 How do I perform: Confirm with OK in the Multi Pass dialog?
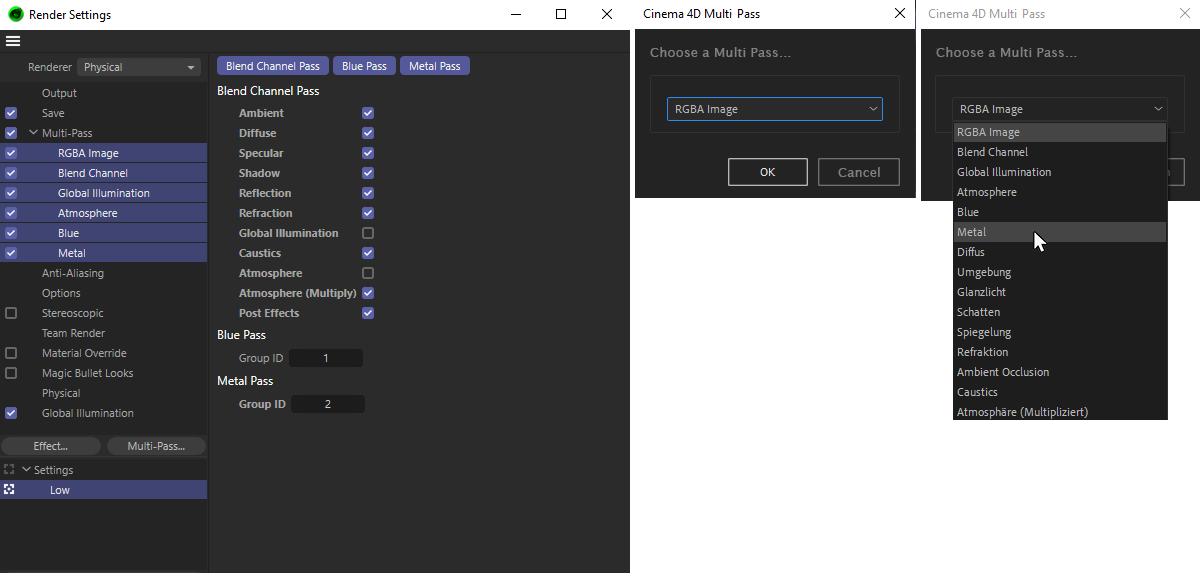coord(768,172)
